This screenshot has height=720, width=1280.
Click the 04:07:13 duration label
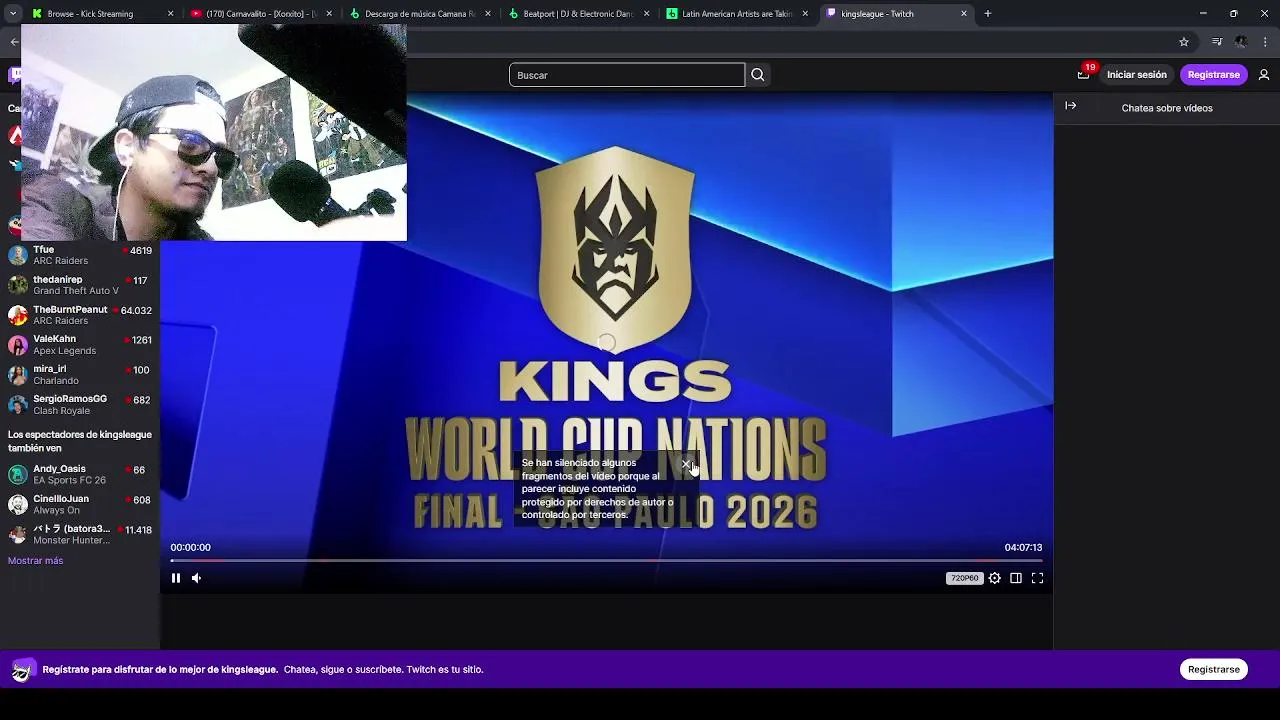click(x=1023, y=548)
